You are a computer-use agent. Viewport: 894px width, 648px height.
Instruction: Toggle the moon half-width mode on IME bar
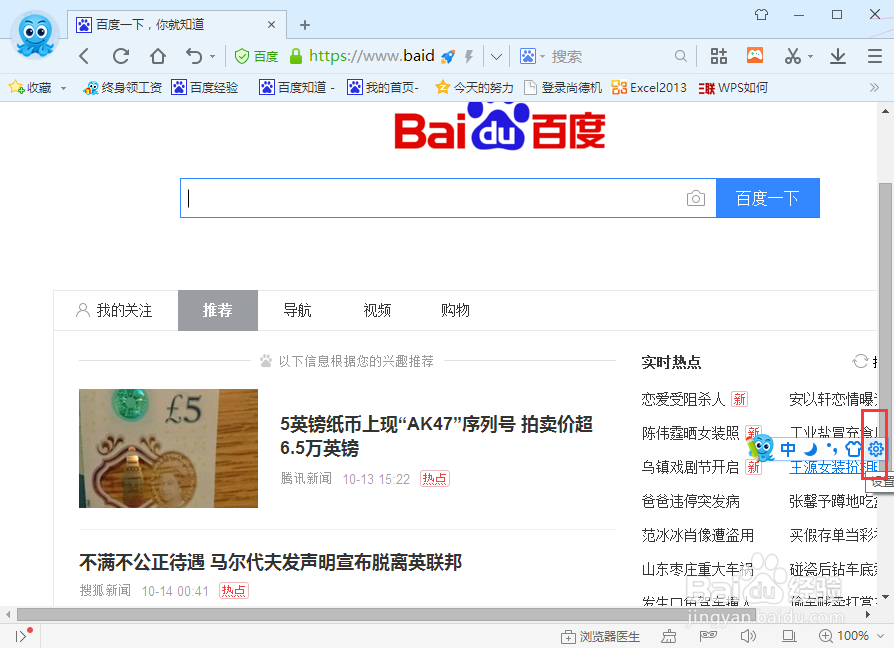click(811, 449)
